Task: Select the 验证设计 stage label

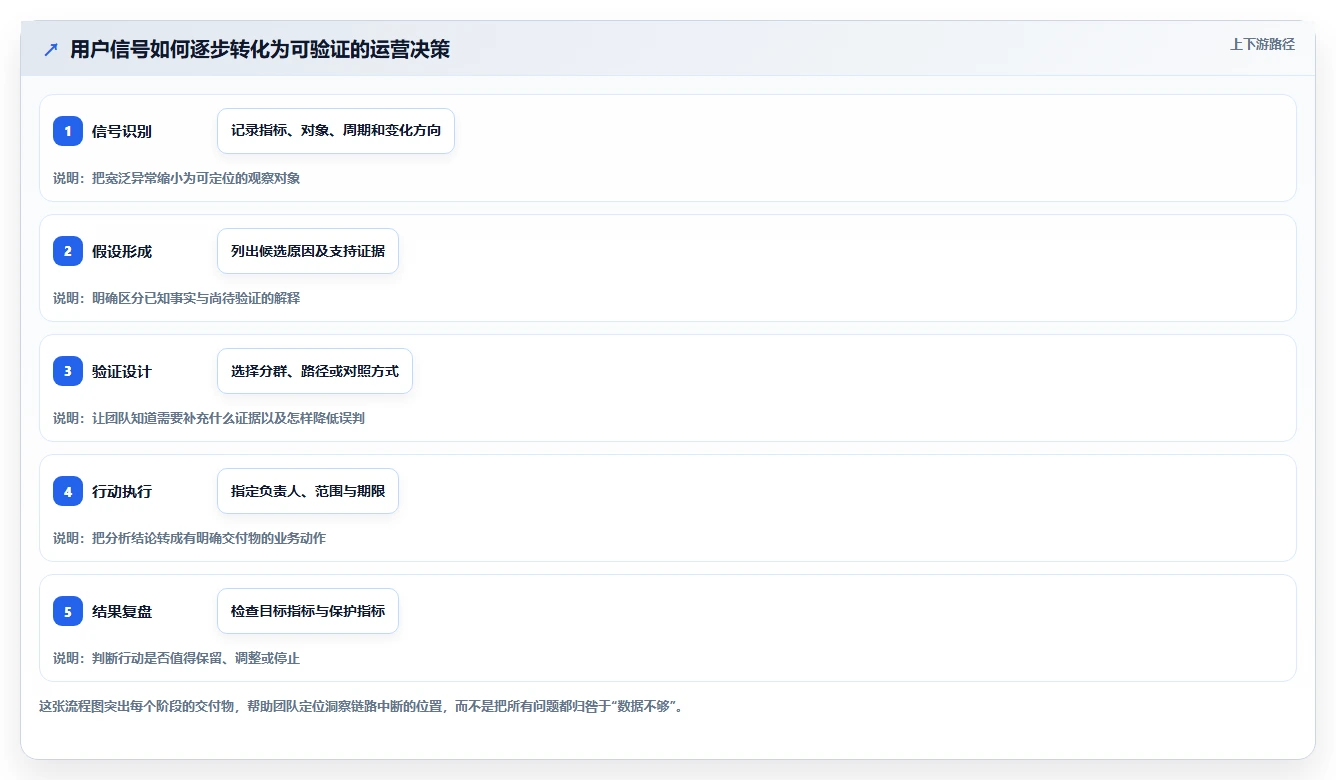Action: click(122, 371)
